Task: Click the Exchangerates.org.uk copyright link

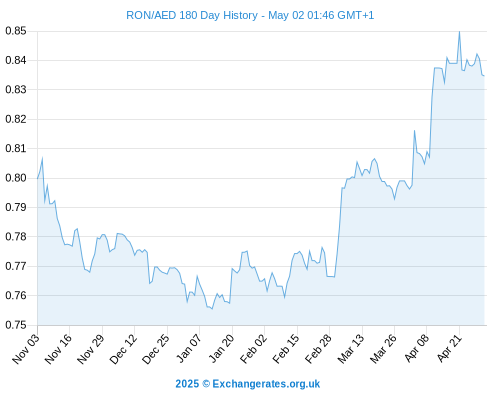Action: click(x=248, y=384)
